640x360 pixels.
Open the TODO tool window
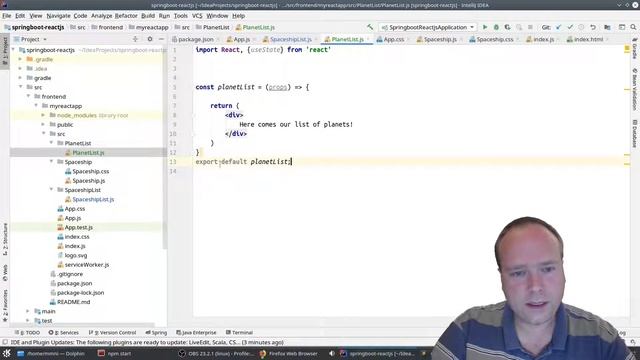pos(27,333)
